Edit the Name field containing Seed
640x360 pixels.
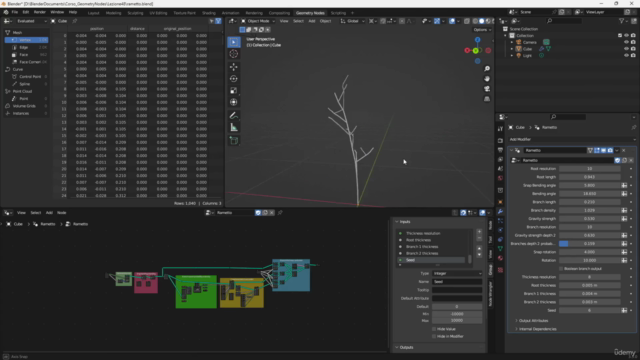pos(457,282)
